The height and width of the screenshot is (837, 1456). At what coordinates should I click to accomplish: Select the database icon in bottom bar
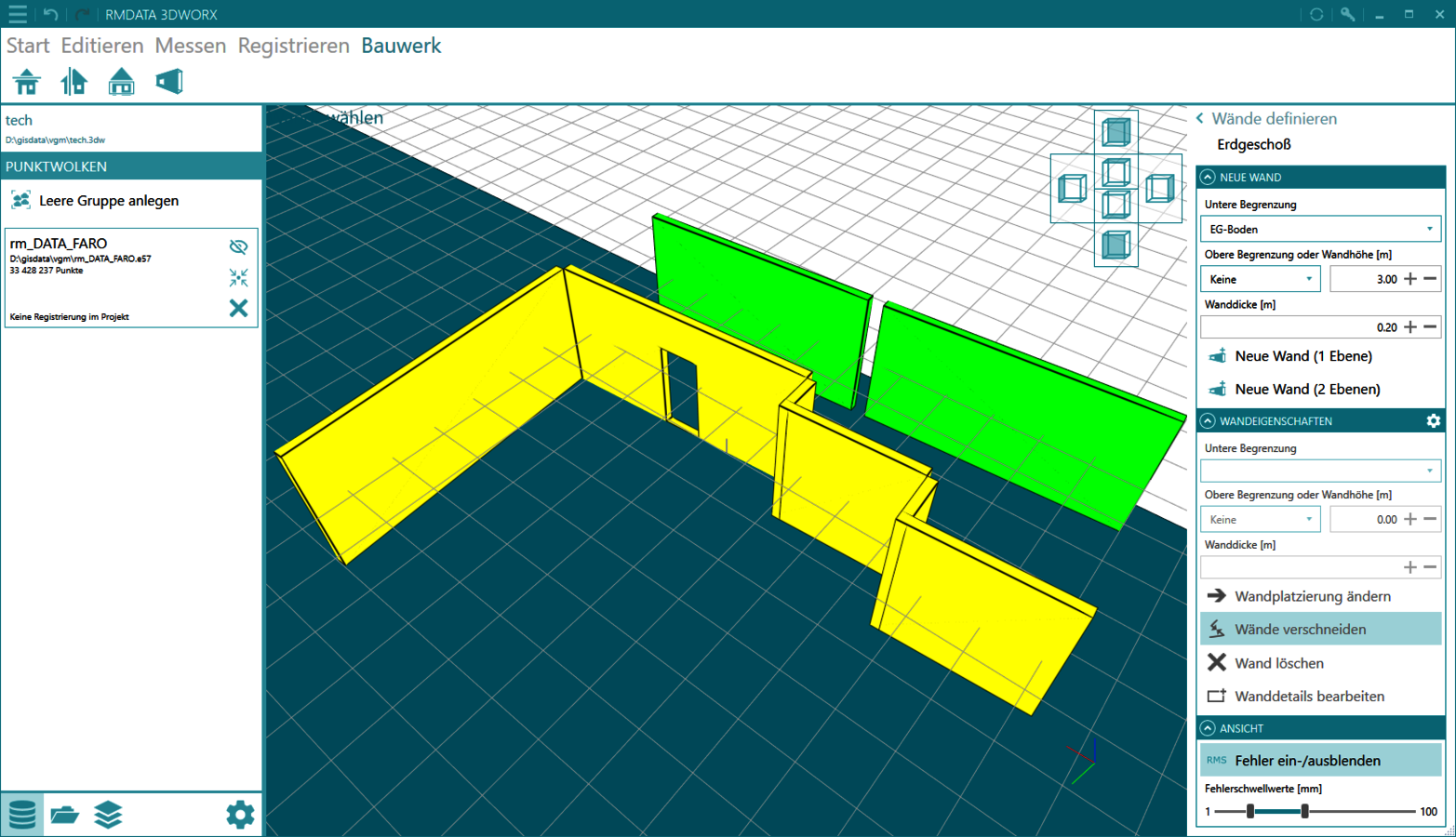tap(22, 815)
